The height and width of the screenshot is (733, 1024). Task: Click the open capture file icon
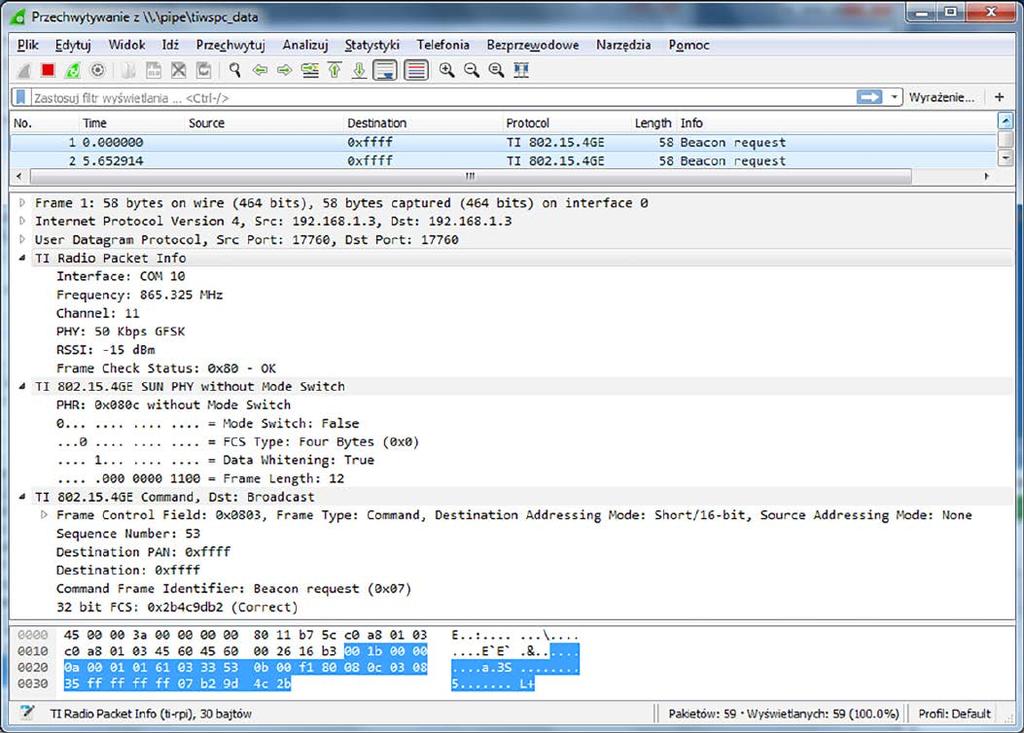pos(129,71)
